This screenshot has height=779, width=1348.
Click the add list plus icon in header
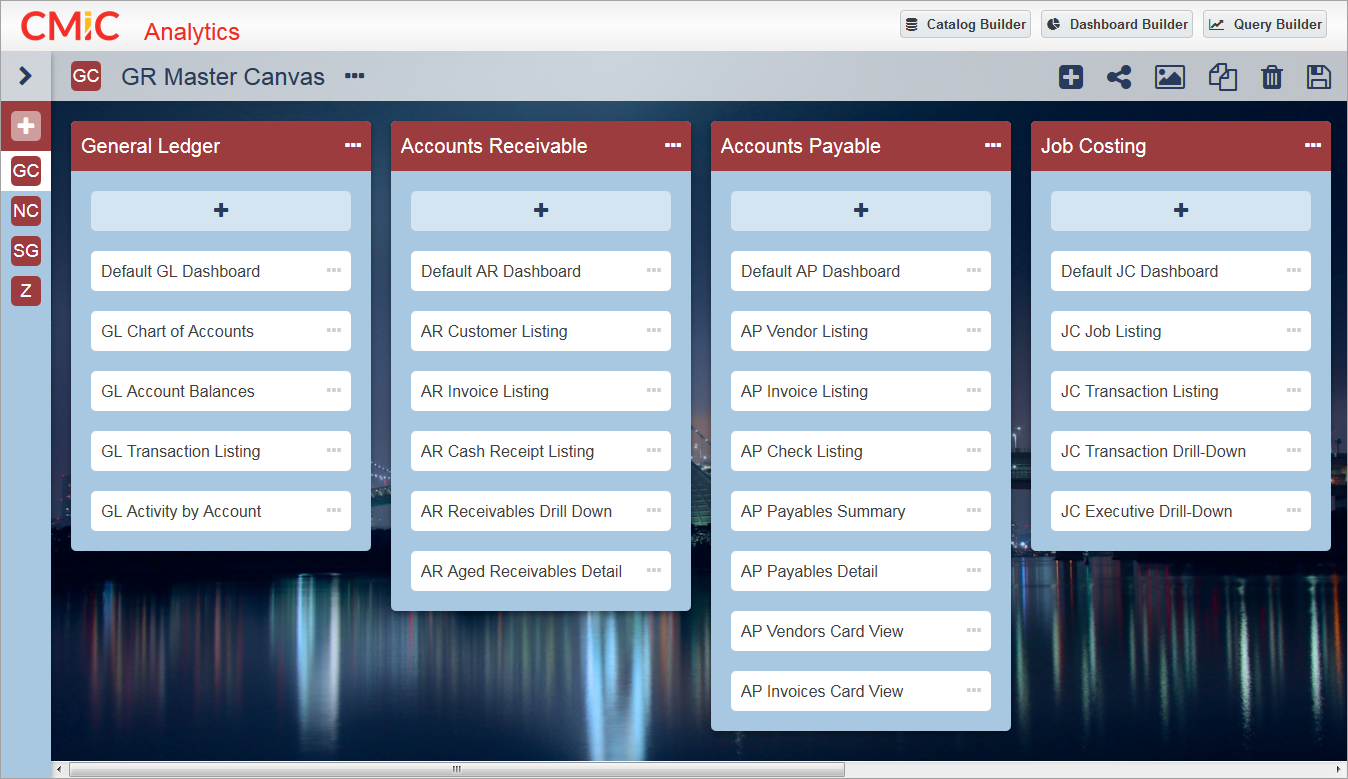pos(1071,77)
